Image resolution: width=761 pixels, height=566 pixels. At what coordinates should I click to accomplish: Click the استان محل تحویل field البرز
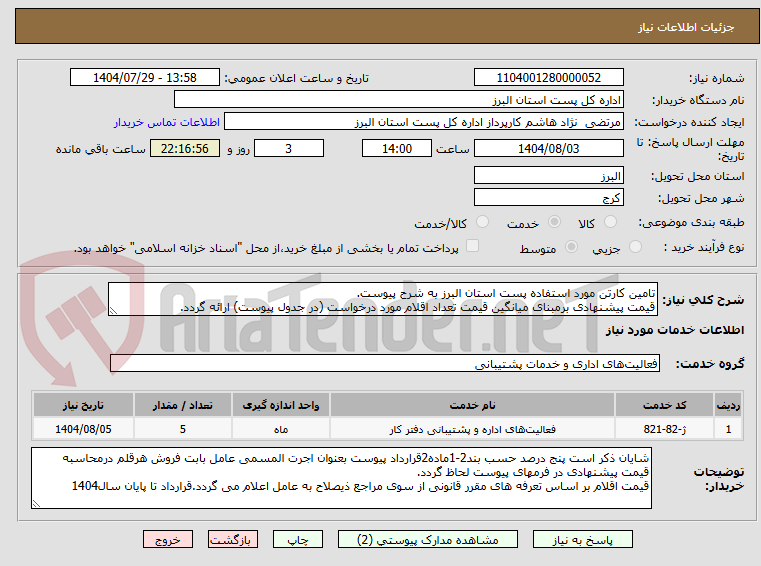point(548,176)
